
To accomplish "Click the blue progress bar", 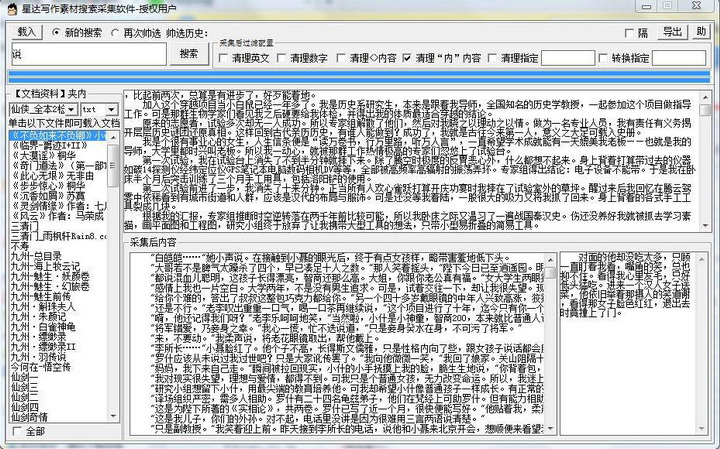I will [359, 77].
